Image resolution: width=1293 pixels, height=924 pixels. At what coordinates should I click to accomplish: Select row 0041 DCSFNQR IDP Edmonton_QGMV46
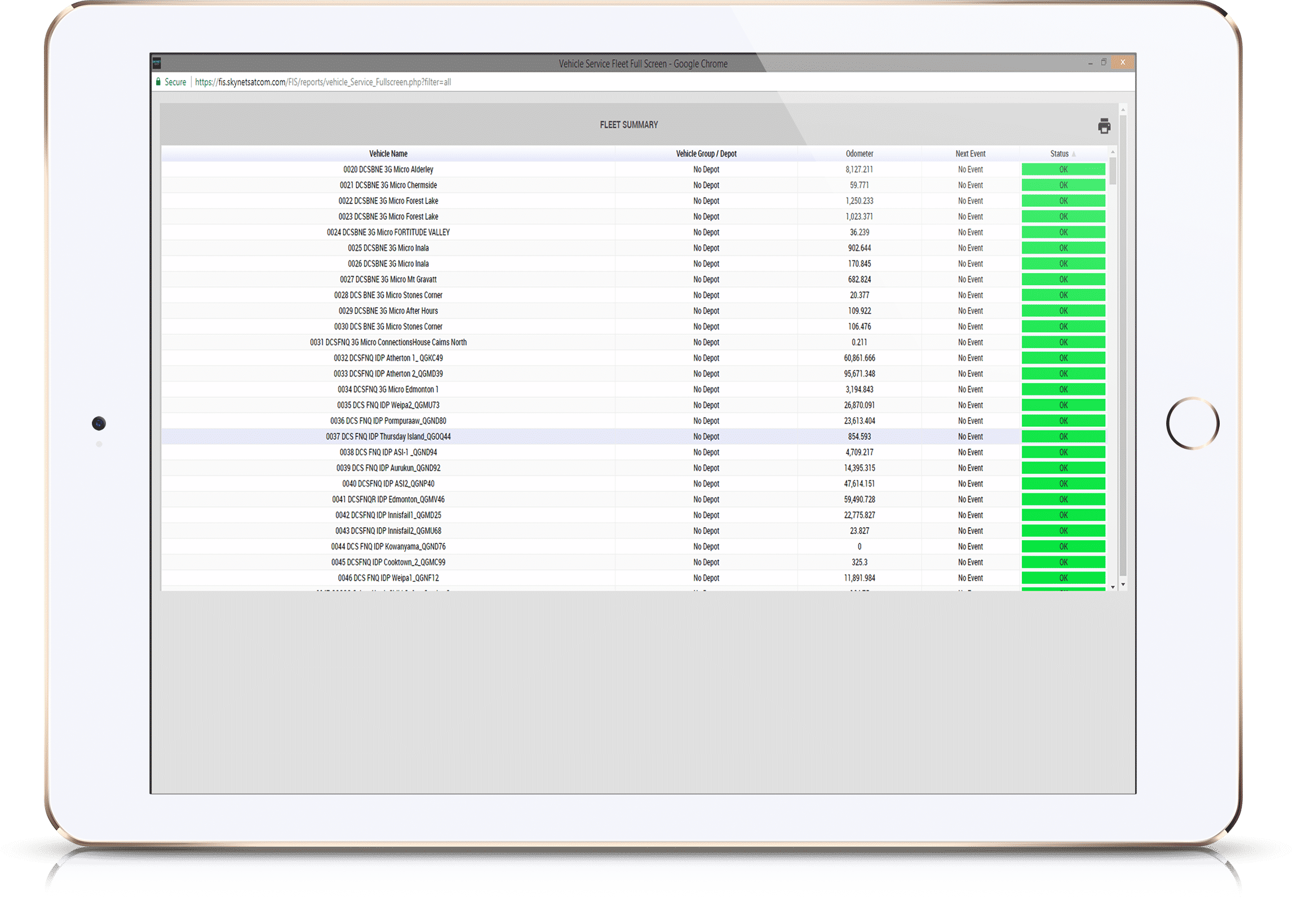634,499
